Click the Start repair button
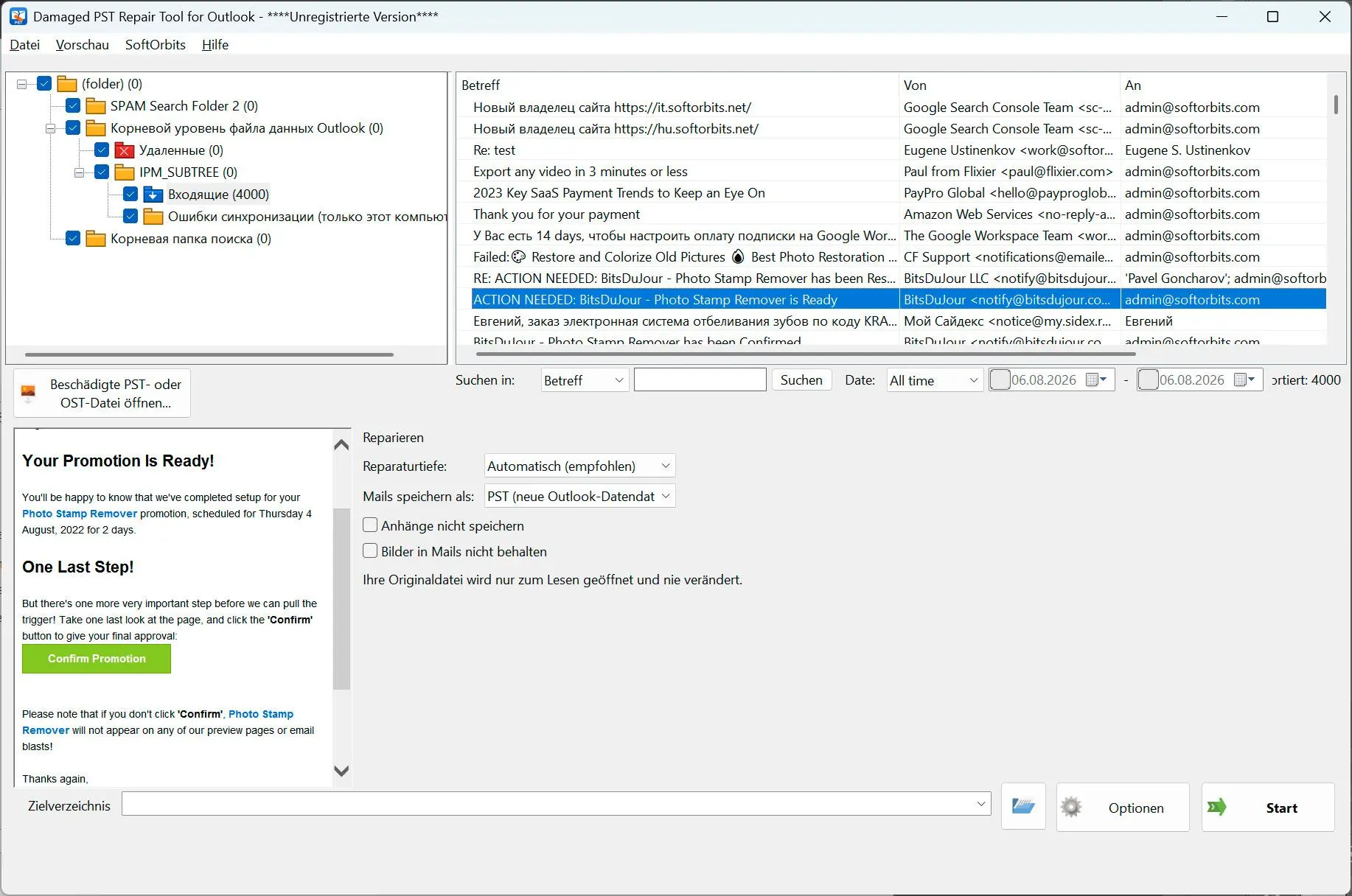Viewport: 1352px width, 896px height. (1268, 808)
